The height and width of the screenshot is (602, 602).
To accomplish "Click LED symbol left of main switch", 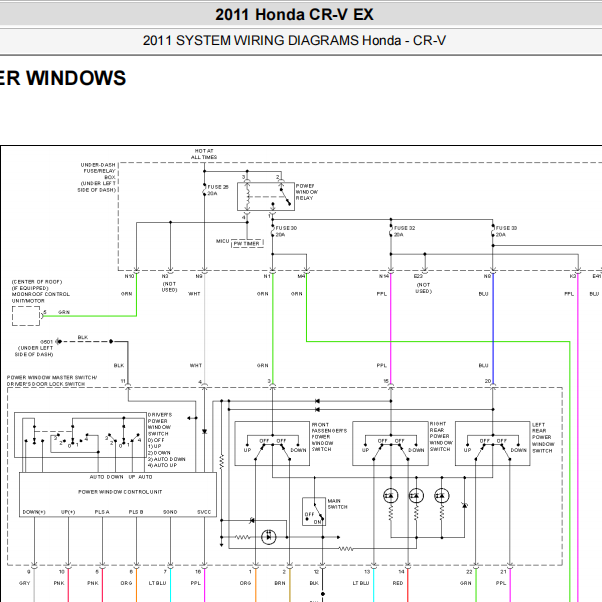I will (x=268, y=537).
